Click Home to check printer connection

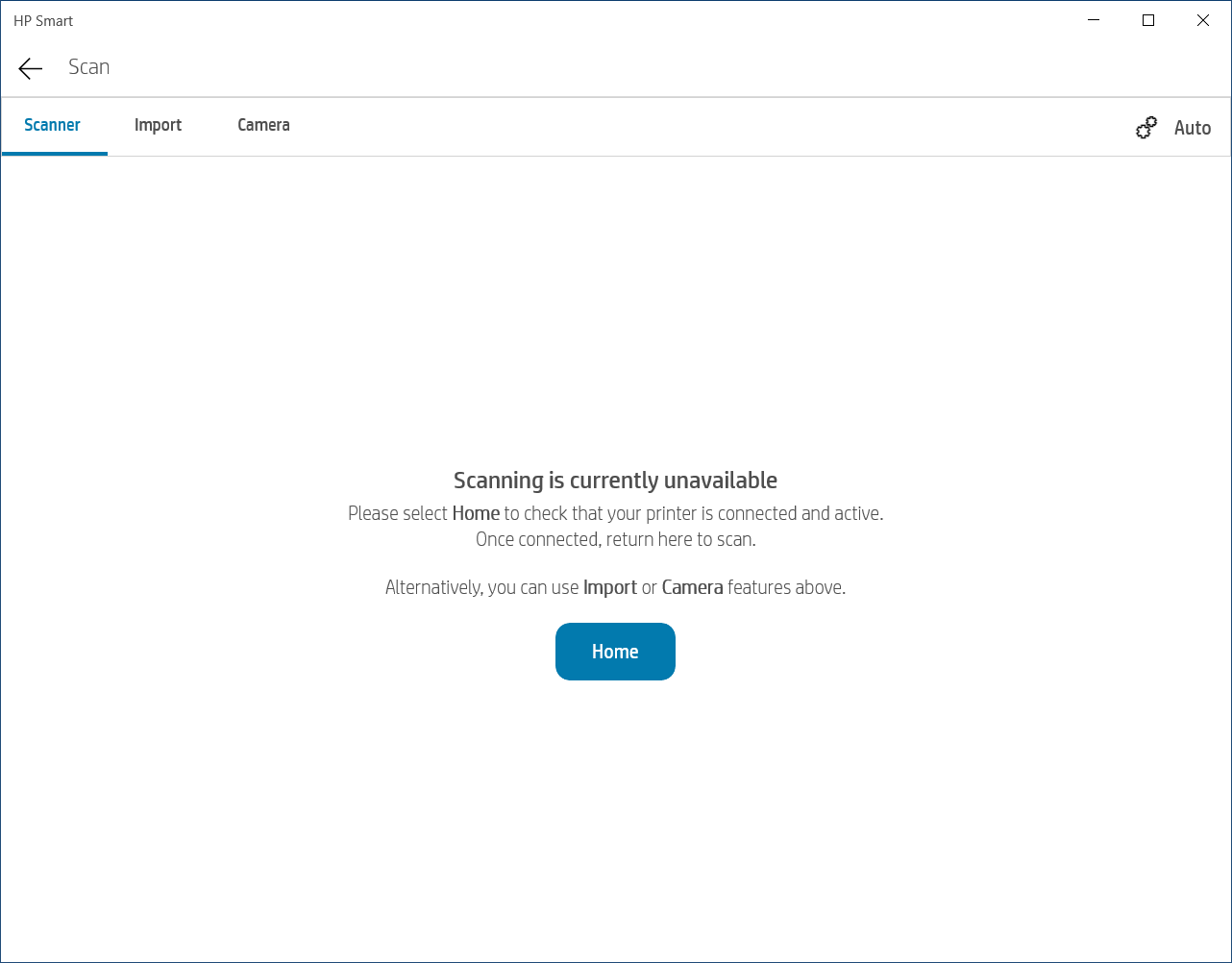point(615,651)
